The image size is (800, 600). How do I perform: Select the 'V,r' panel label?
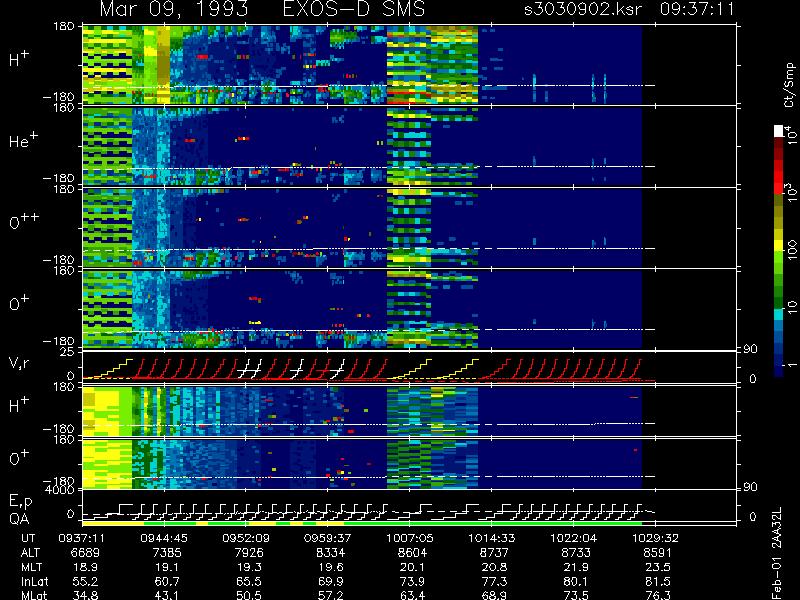19,363
